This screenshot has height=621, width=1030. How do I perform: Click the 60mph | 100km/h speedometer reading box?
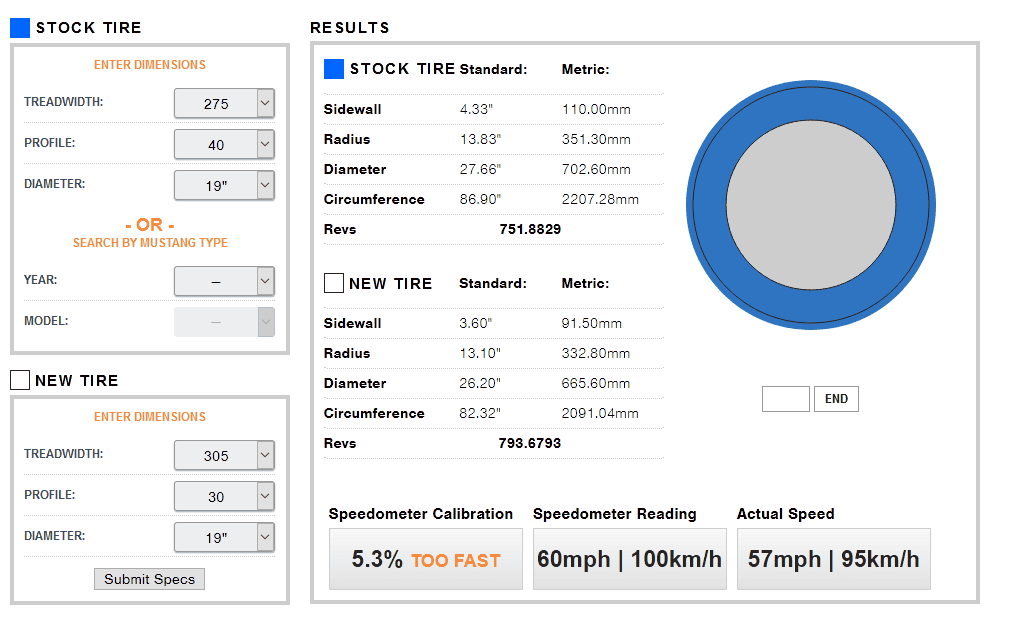(629, 559)
